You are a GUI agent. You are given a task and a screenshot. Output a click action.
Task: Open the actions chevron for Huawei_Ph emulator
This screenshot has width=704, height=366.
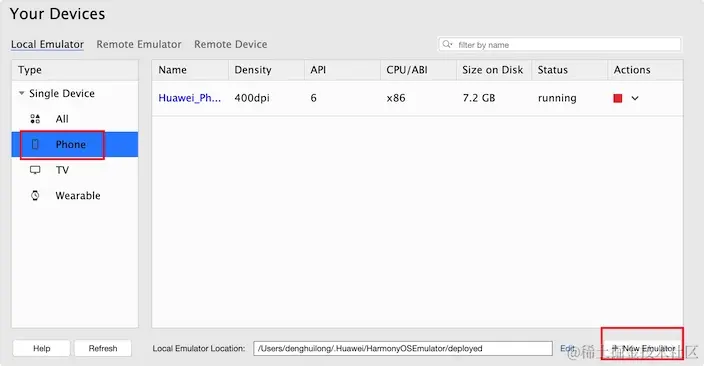635,98
